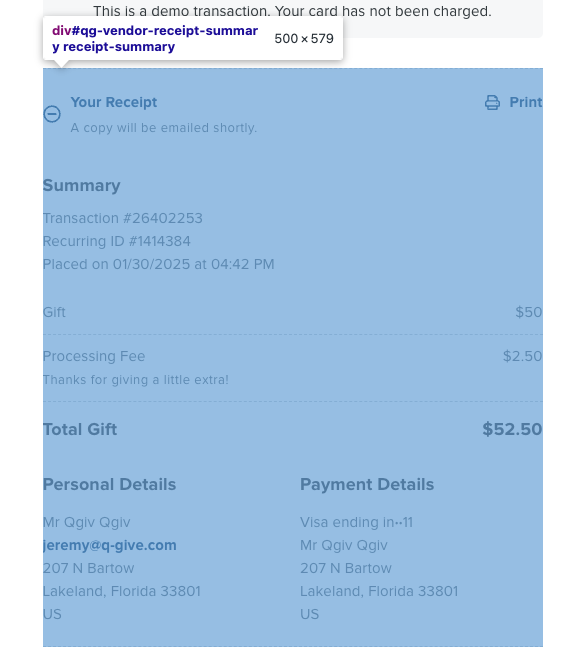Open the jeremy@q-give.com email link
Viewport: 577px width, 655px height.
tap(109, 545)
